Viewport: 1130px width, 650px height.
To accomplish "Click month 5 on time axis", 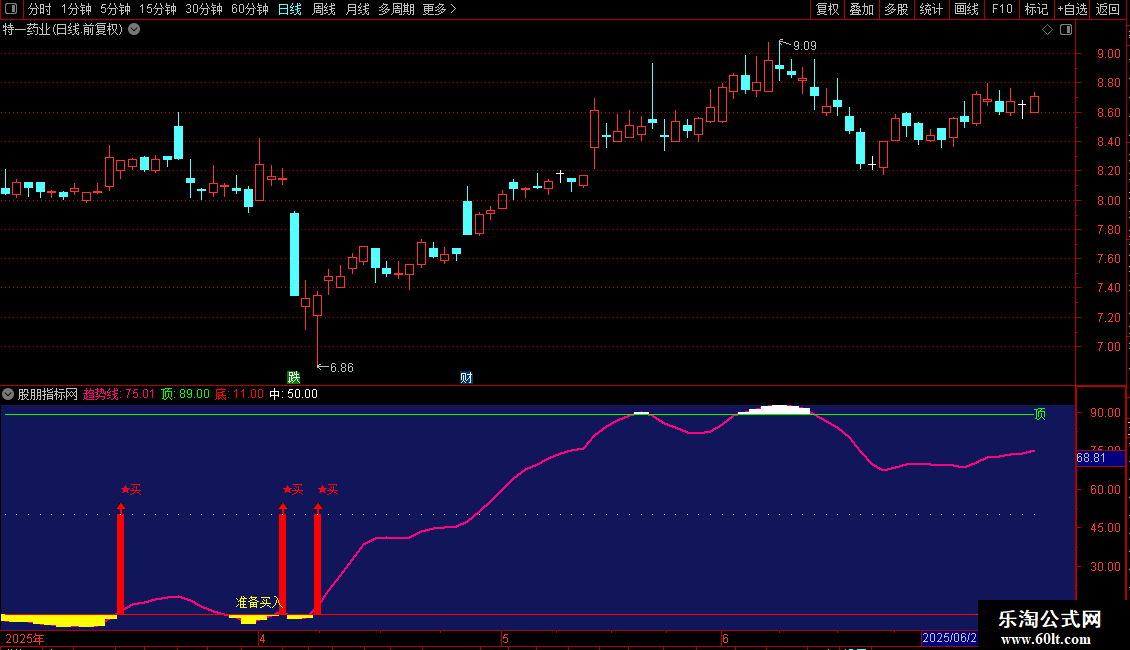I will (x=505, y=638).
